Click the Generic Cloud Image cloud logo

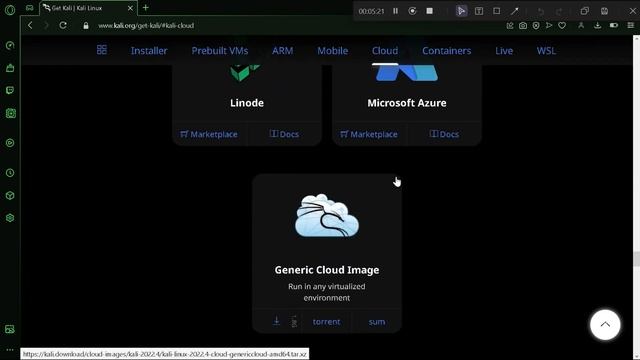327,216
